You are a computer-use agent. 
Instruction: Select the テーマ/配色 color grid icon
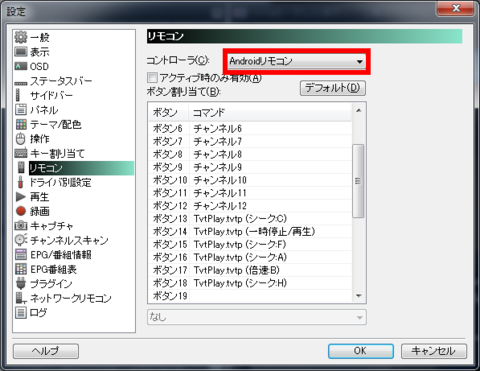(x=21, y=124)
